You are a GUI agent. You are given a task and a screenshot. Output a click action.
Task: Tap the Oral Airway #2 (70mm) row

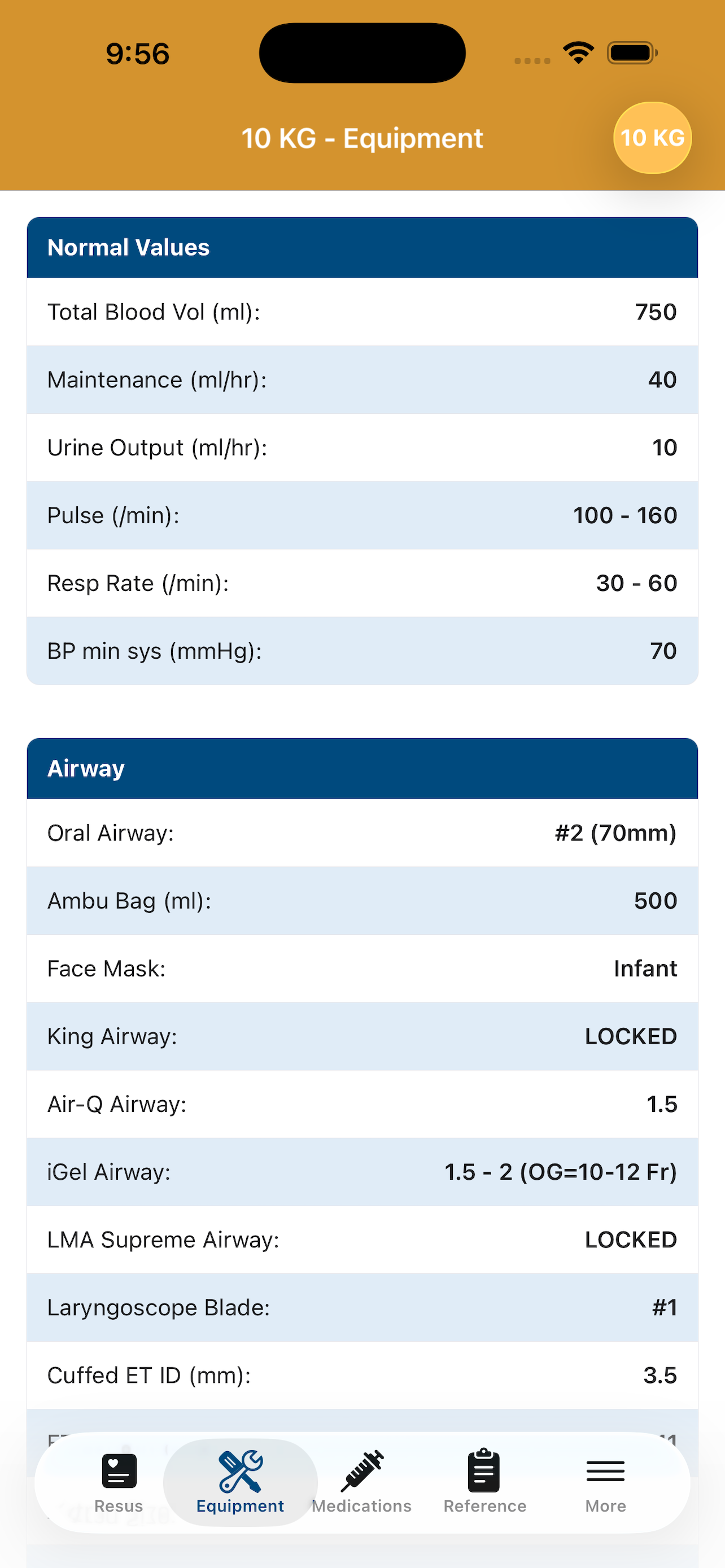click(362, 833)
